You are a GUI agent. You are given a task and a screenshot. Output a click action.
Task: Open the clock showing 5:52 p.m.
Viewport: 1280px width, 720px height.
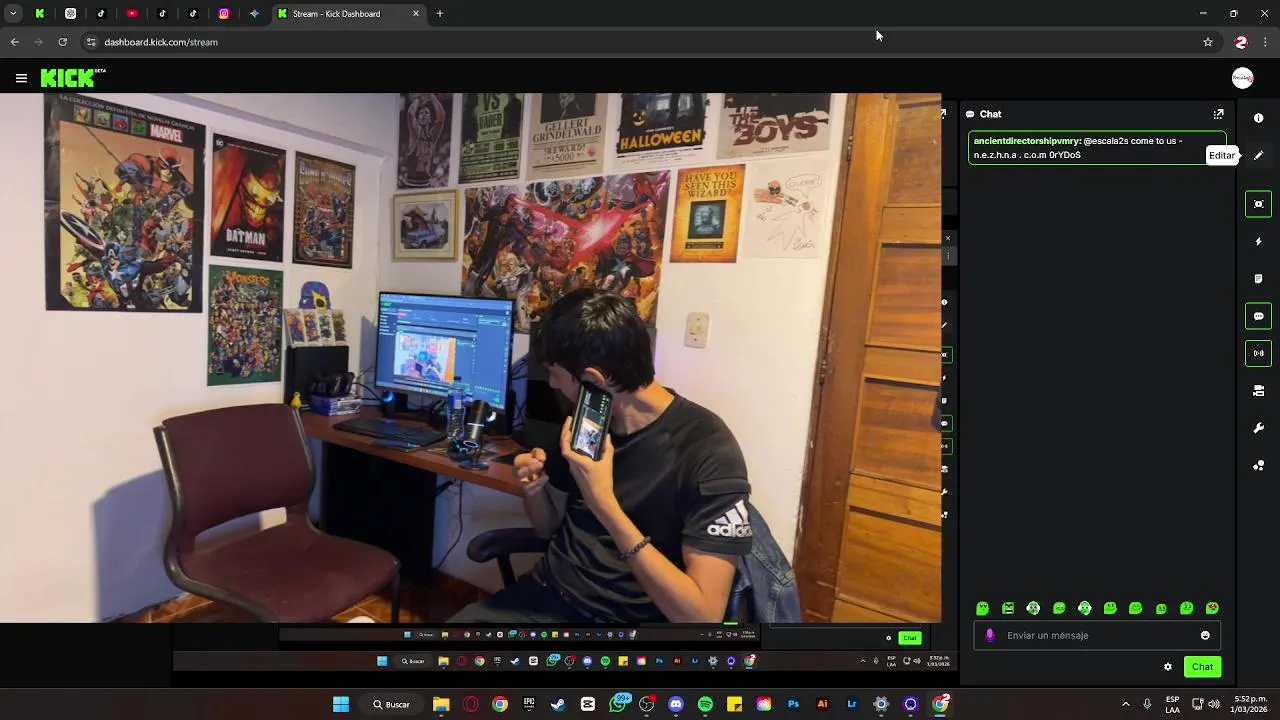click(1250, 704)
